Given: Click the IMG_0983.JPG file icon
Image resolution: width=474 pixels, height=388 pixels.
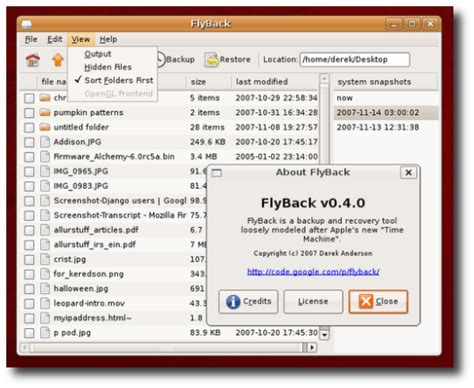Looking at the screenshot, I should 45,186.
